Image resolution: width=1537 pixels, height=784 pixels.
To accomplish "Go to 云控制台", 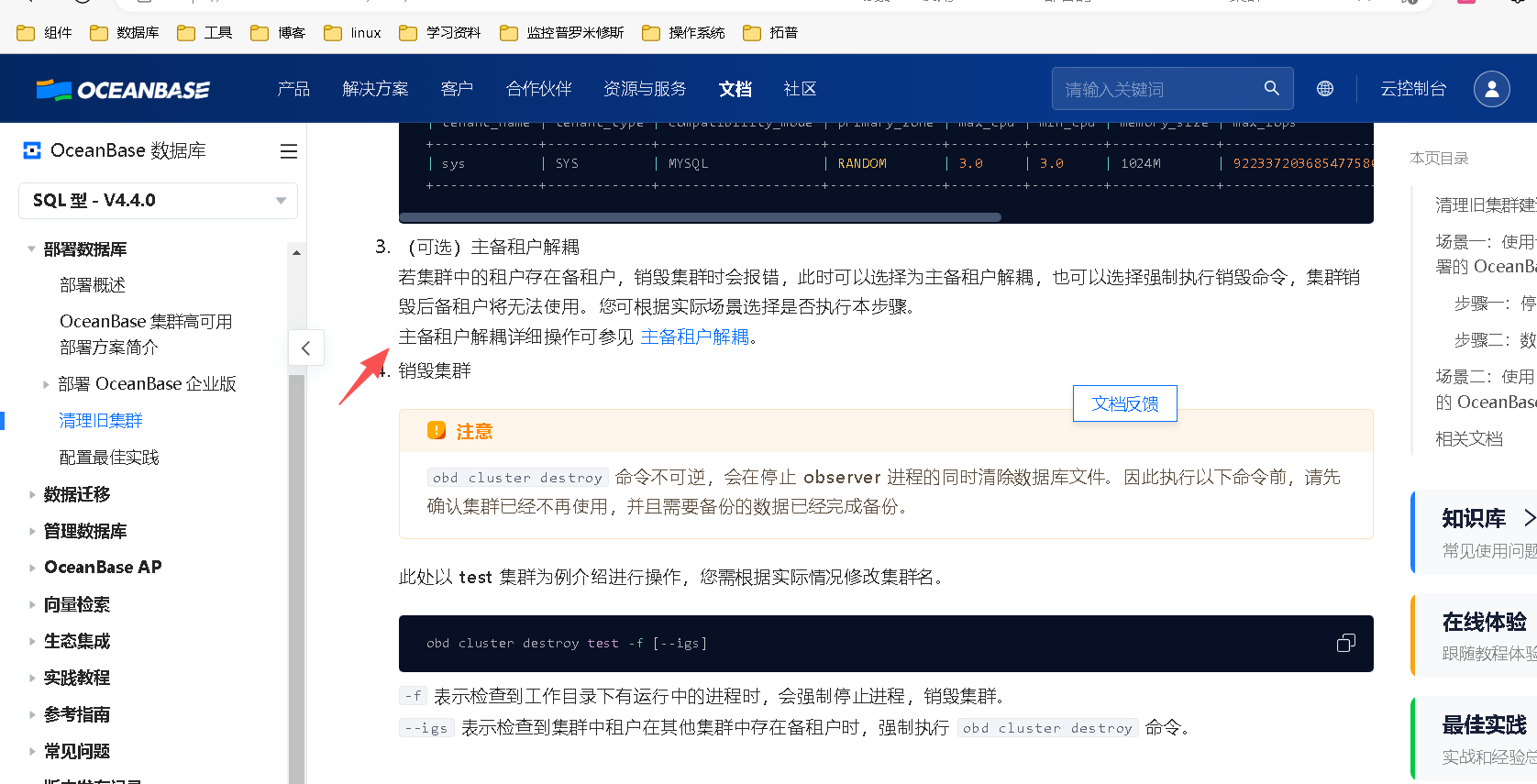I will coord(1413,89).
